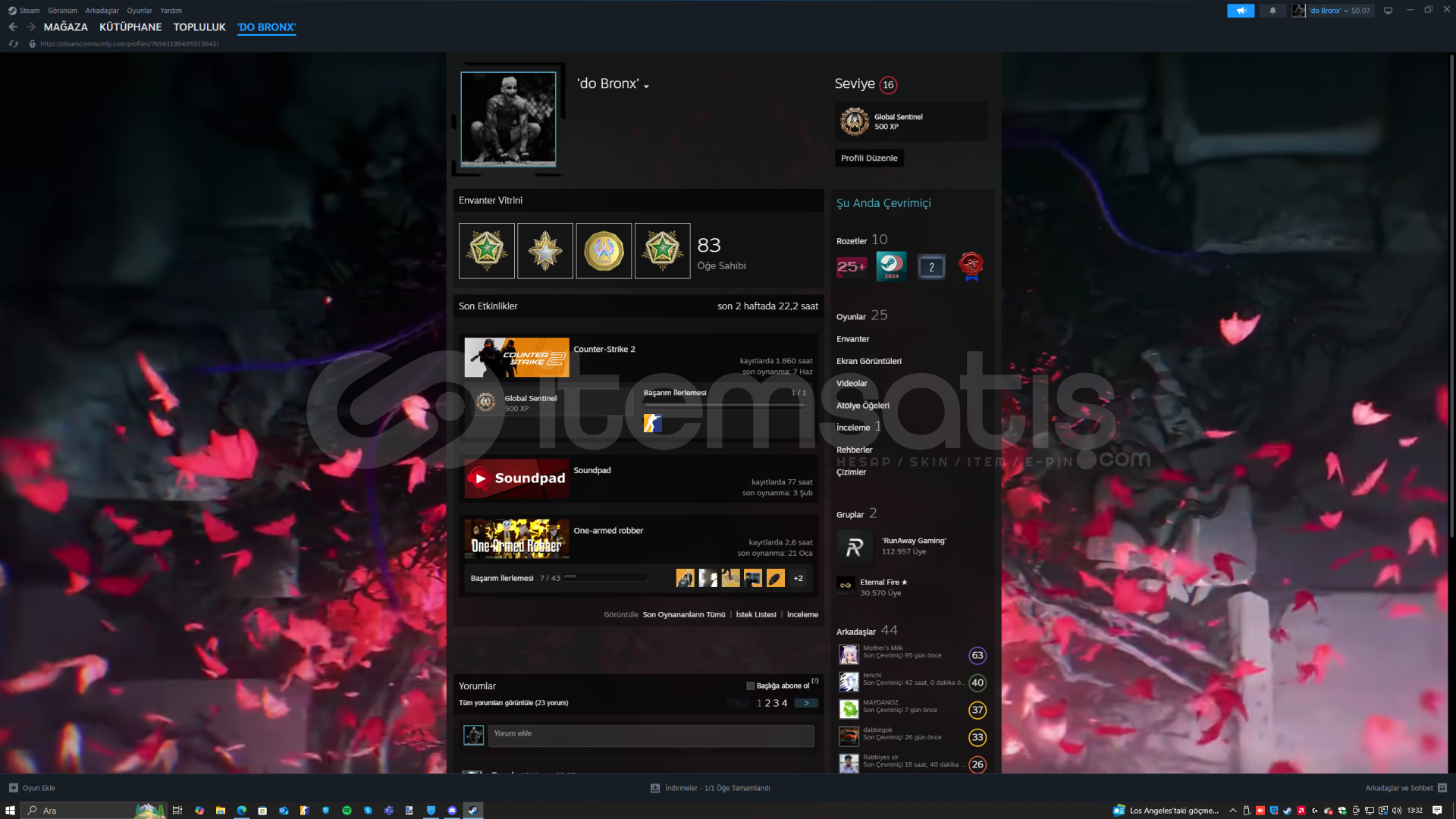
Task: Reload the profile page
Action: click(13, 44)
